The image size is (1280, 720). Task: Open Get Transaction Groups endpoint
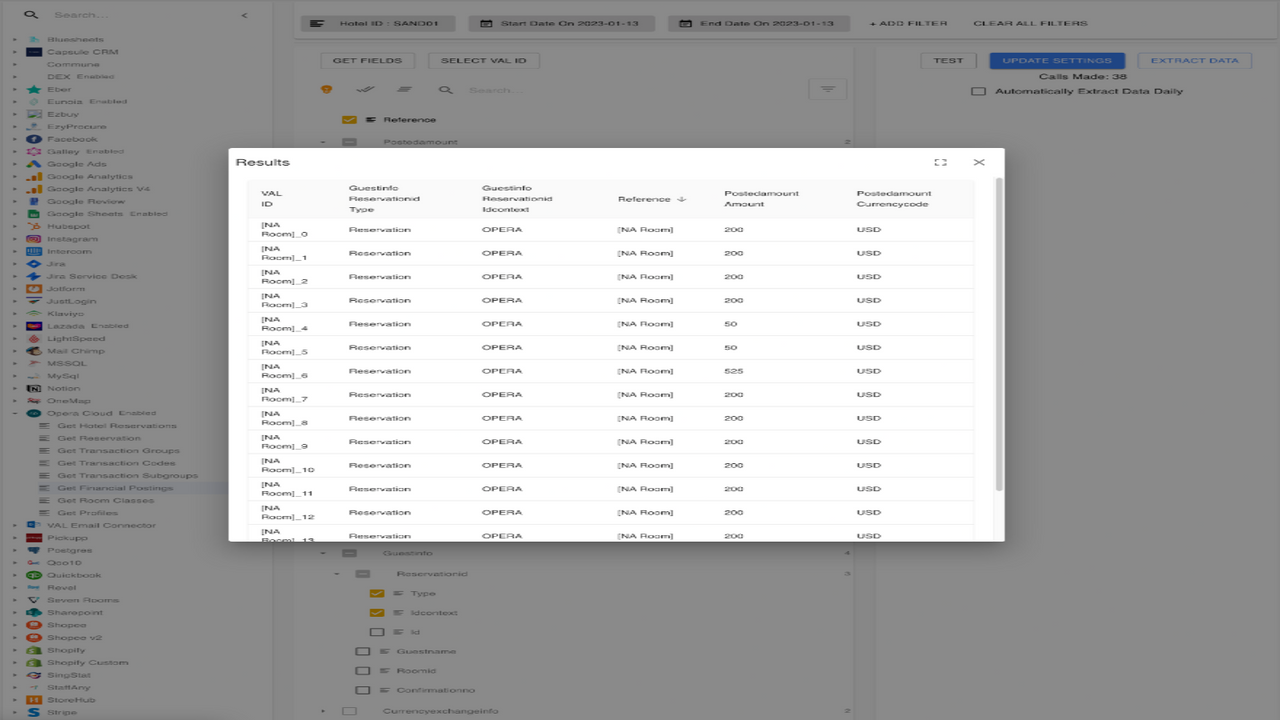[118, 451]
